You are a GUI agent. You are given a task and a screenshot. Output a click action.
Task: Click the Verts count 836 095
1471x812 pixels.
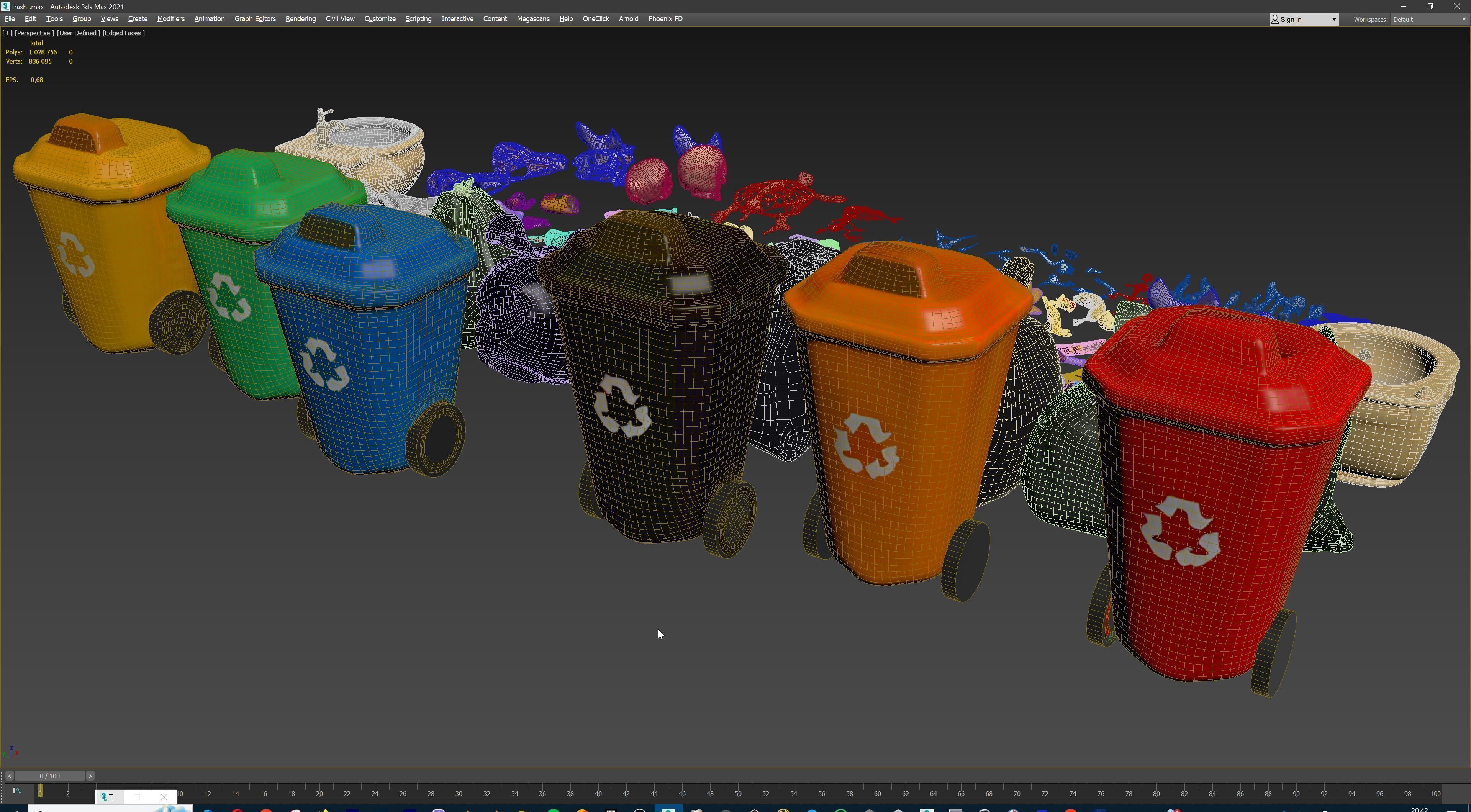tap(40, 61)
